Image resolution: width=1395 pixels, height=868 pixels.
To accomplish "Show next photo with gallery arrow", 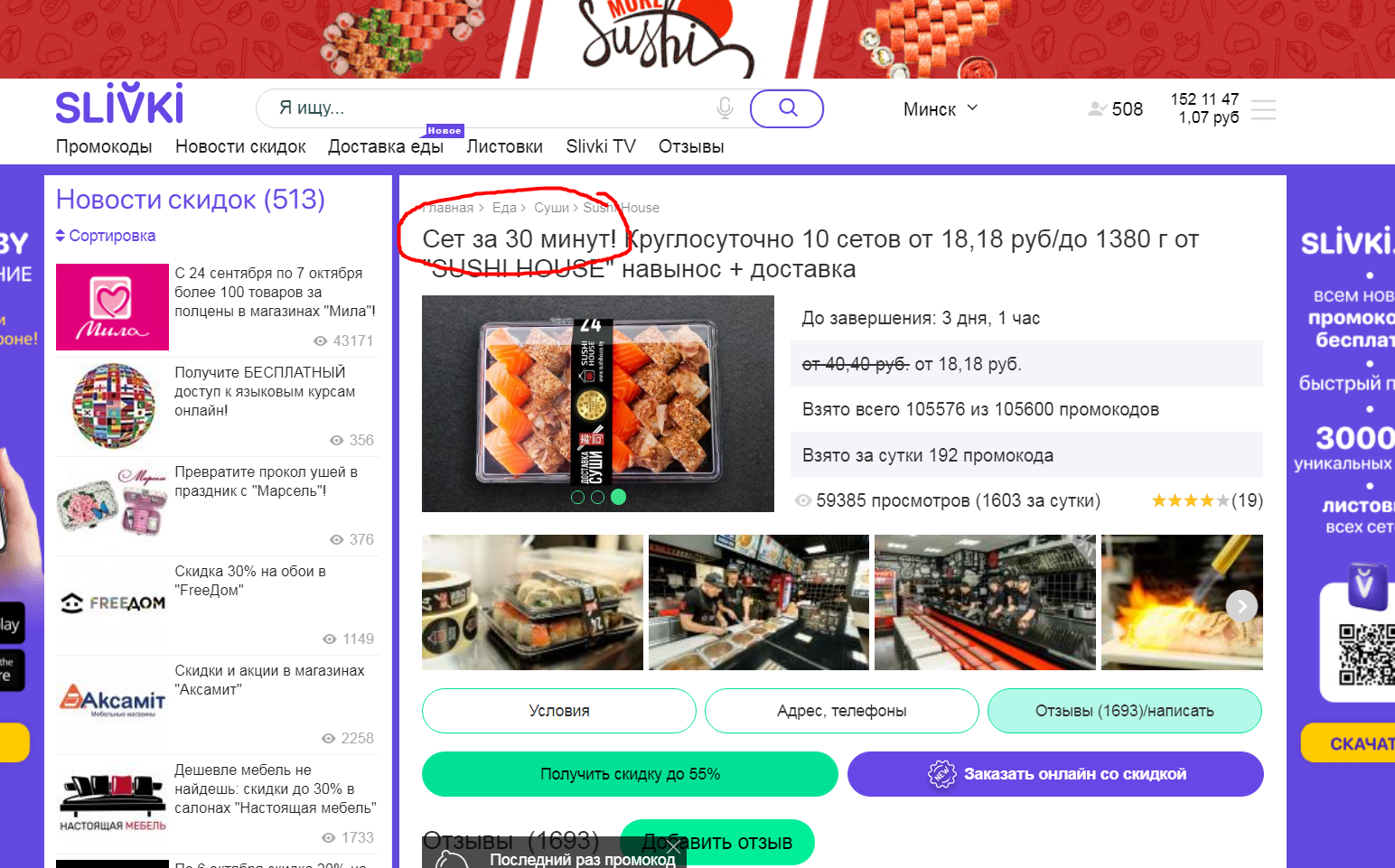I will tap(1241, 606).
